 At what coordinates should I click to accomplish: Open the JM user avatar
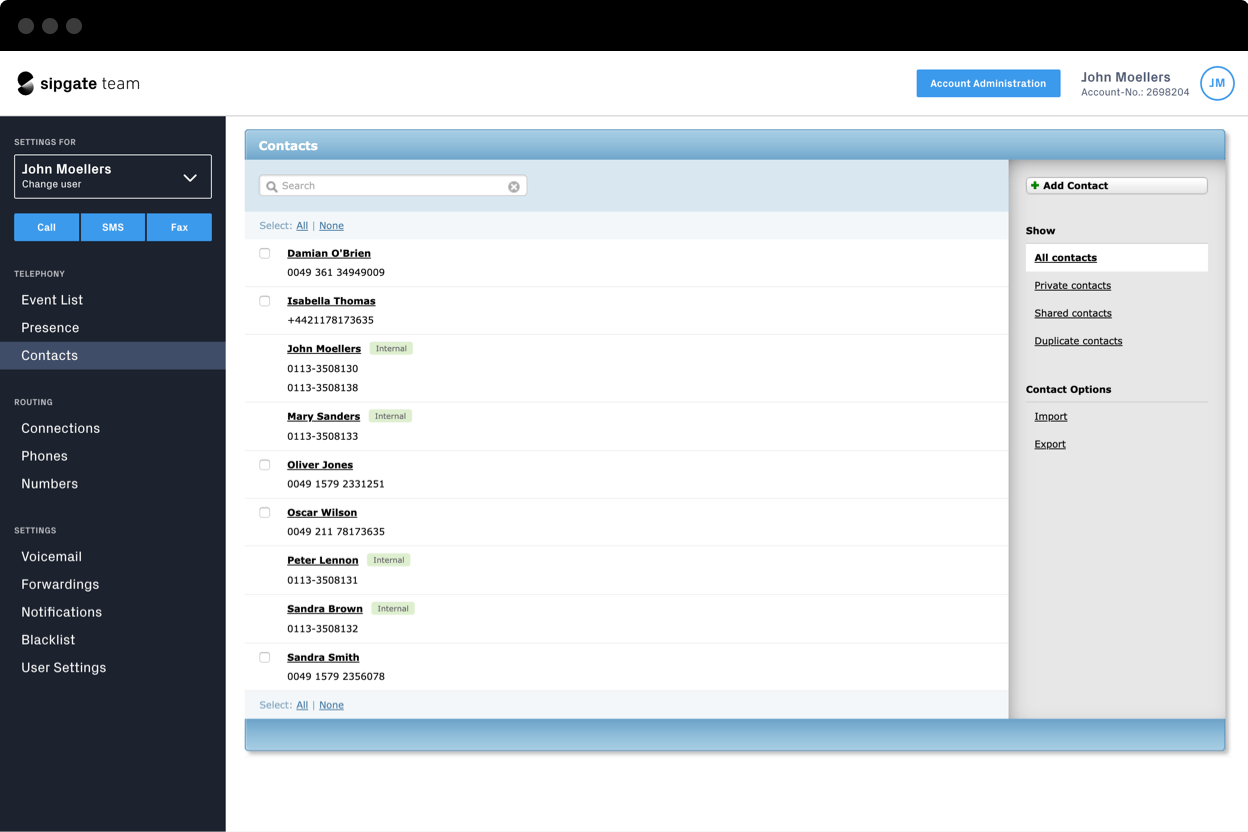tap(1217, 84)
